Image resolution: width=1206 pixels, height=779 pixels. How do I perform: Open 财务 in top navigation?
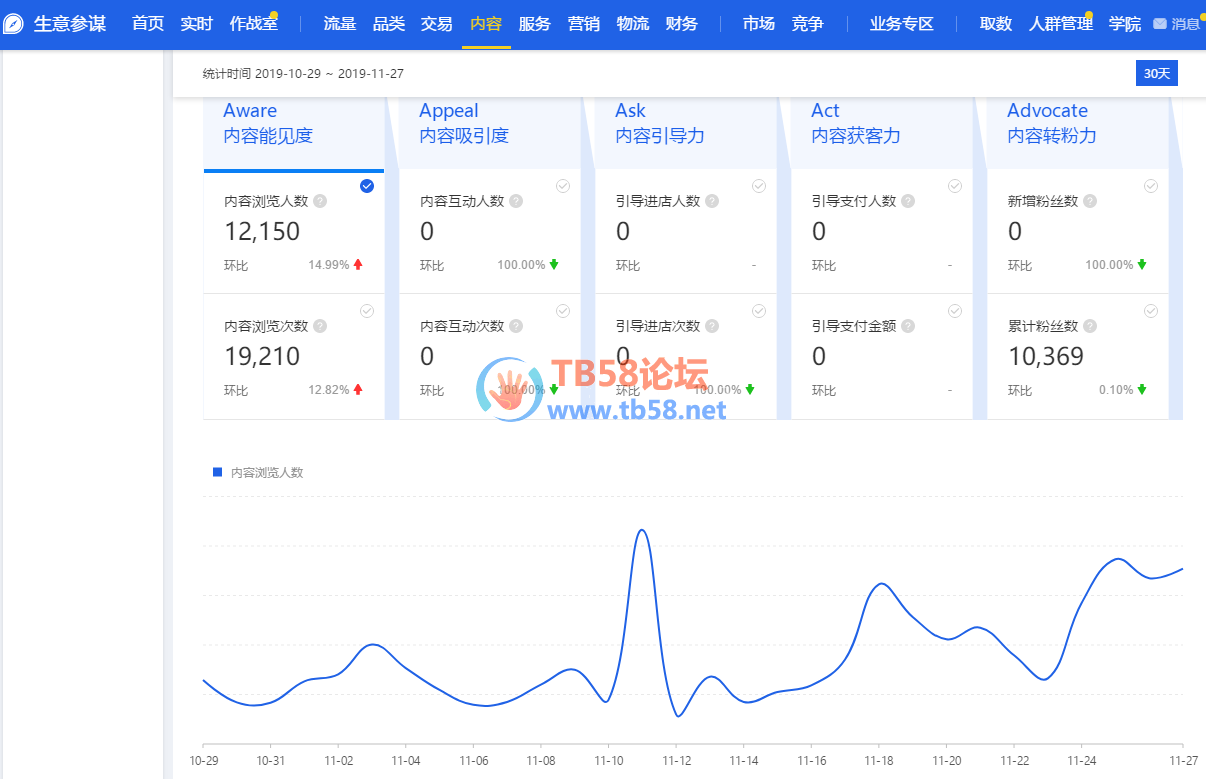pos(682,24)
